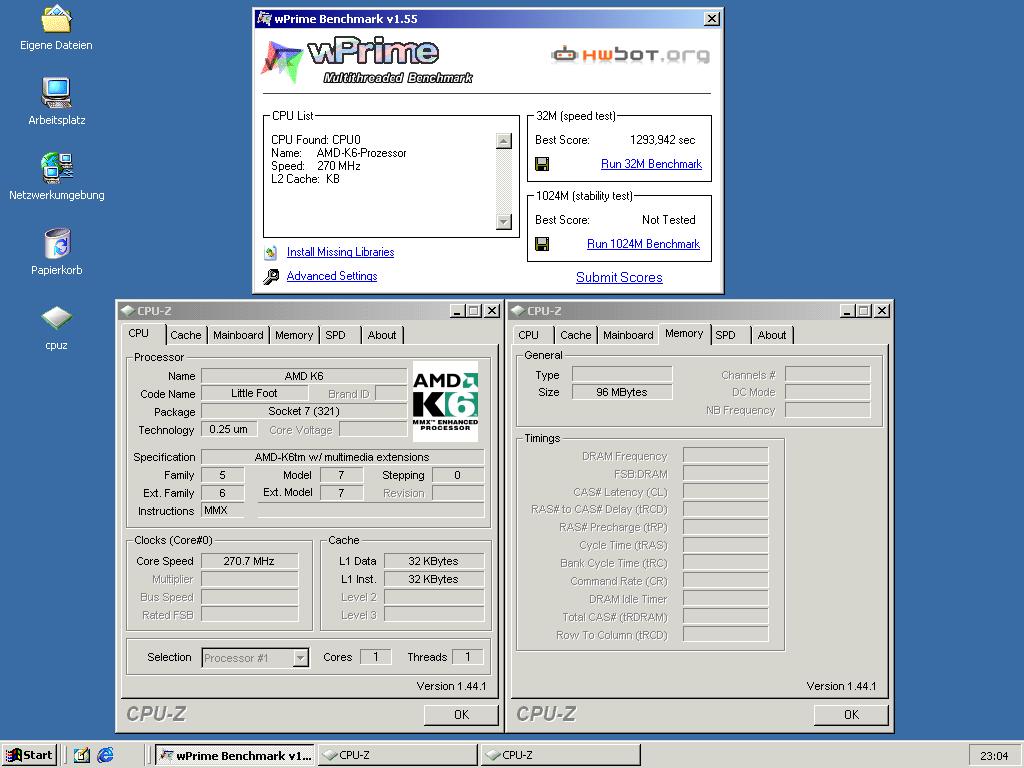1024x768 pixels.
Task: Run the 1024M Benchmark
Action: tap(643, 244)
